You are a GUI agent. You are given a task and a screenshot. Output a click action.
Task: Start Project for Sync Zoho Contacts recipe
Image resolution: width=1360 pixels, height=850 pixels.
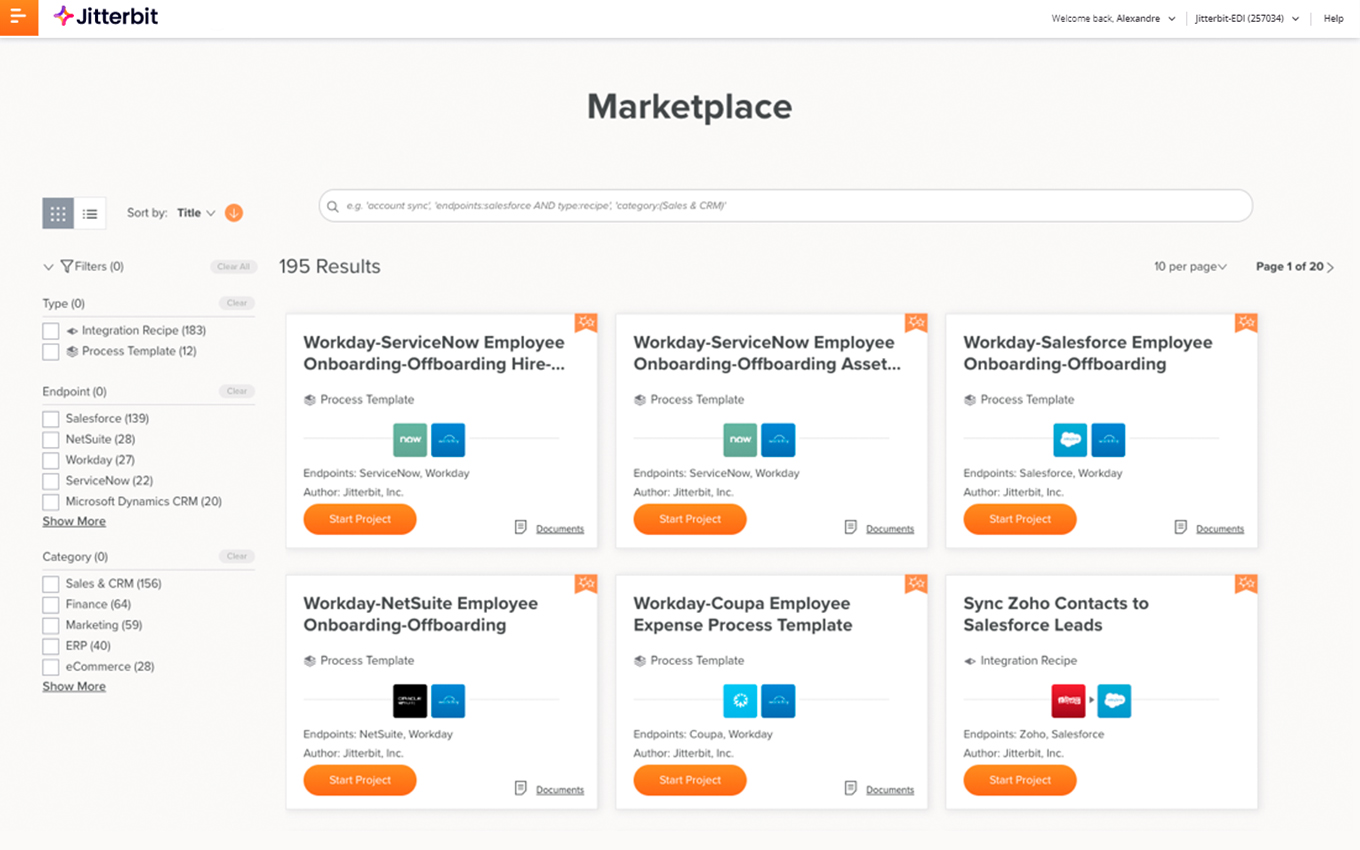pos(1020,780)
